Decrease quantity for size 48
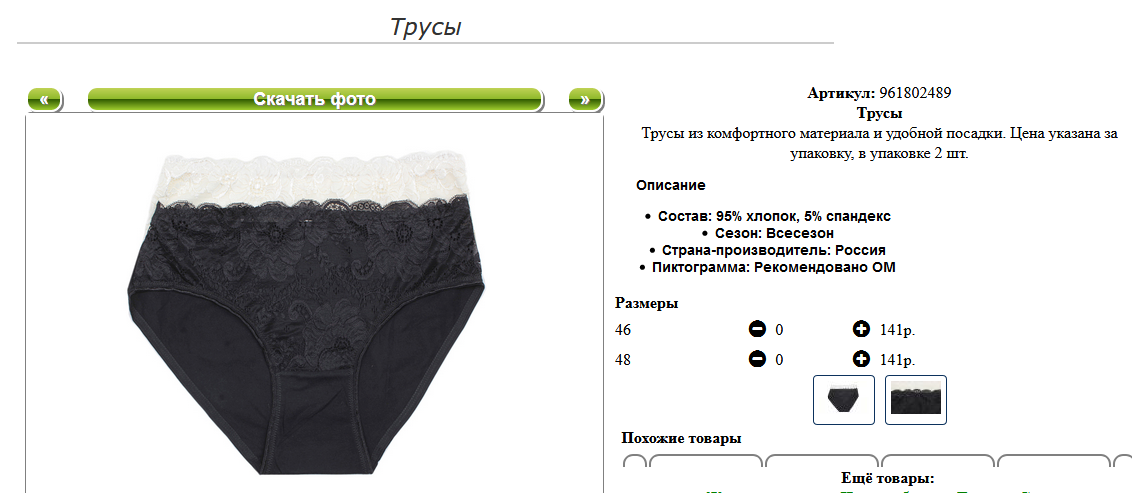1132x493 pixels. (x=757, y=359)
